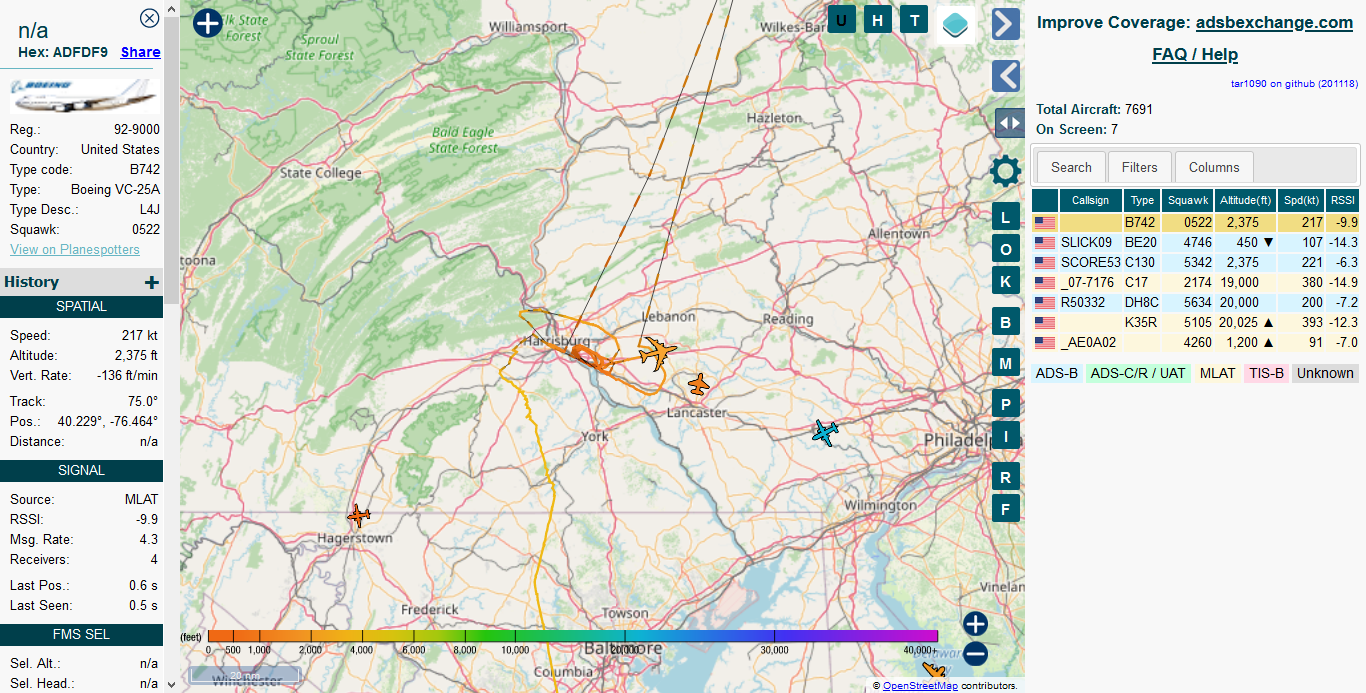Toggle the F map option button
The height and width of the screenshot is (693, 1366).
tap(1006, 508)
